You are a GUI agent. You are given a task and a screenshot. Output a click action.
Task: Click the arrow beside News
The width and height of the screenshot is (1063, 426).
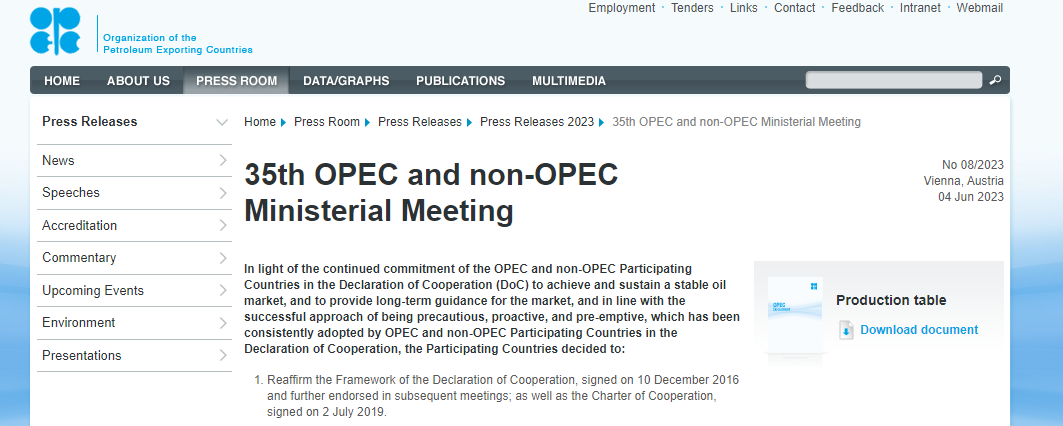tap(223, 160)
